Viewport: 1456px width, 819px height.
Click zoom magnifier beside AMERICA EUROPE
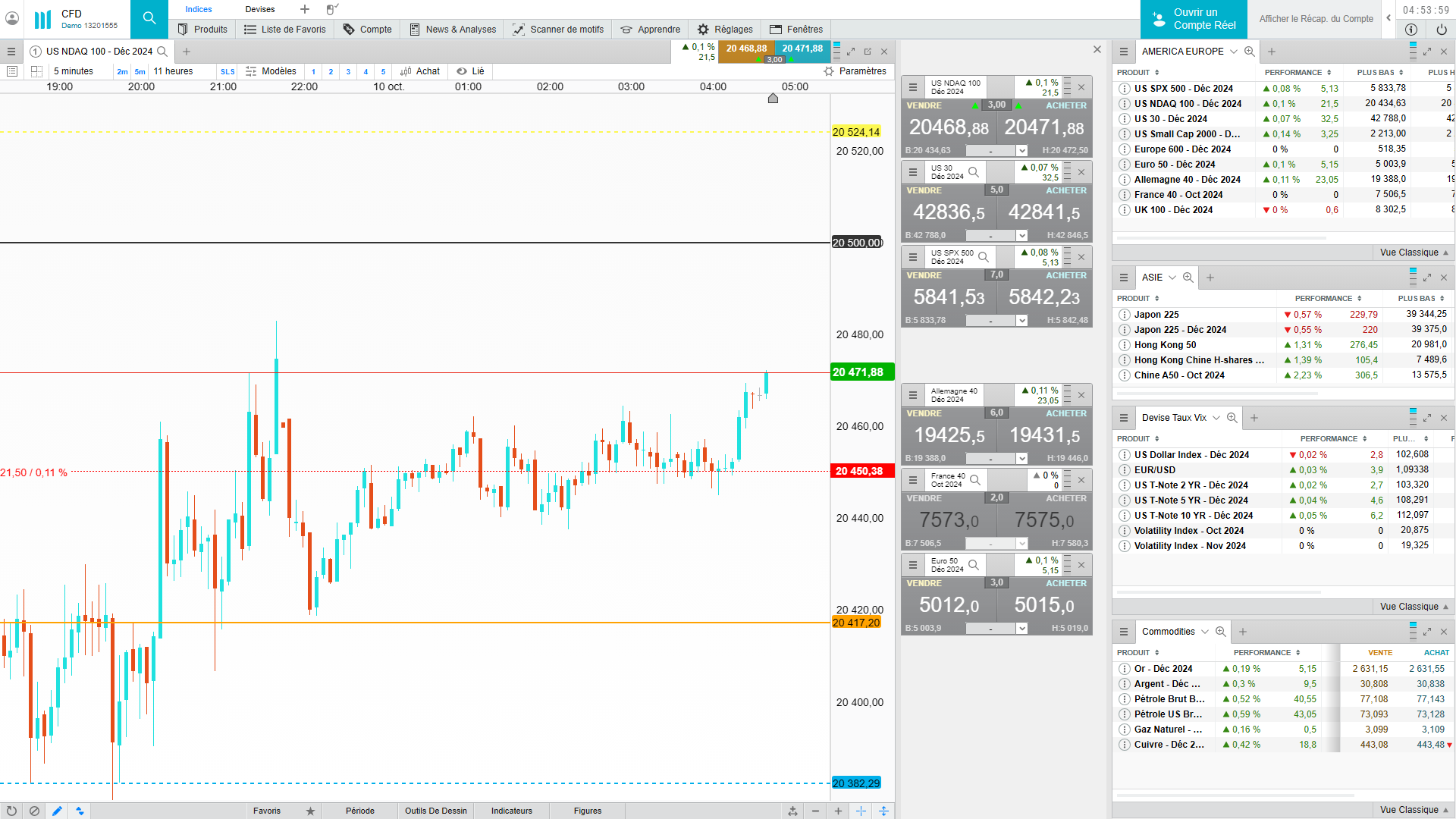(x=1249, y=52)
